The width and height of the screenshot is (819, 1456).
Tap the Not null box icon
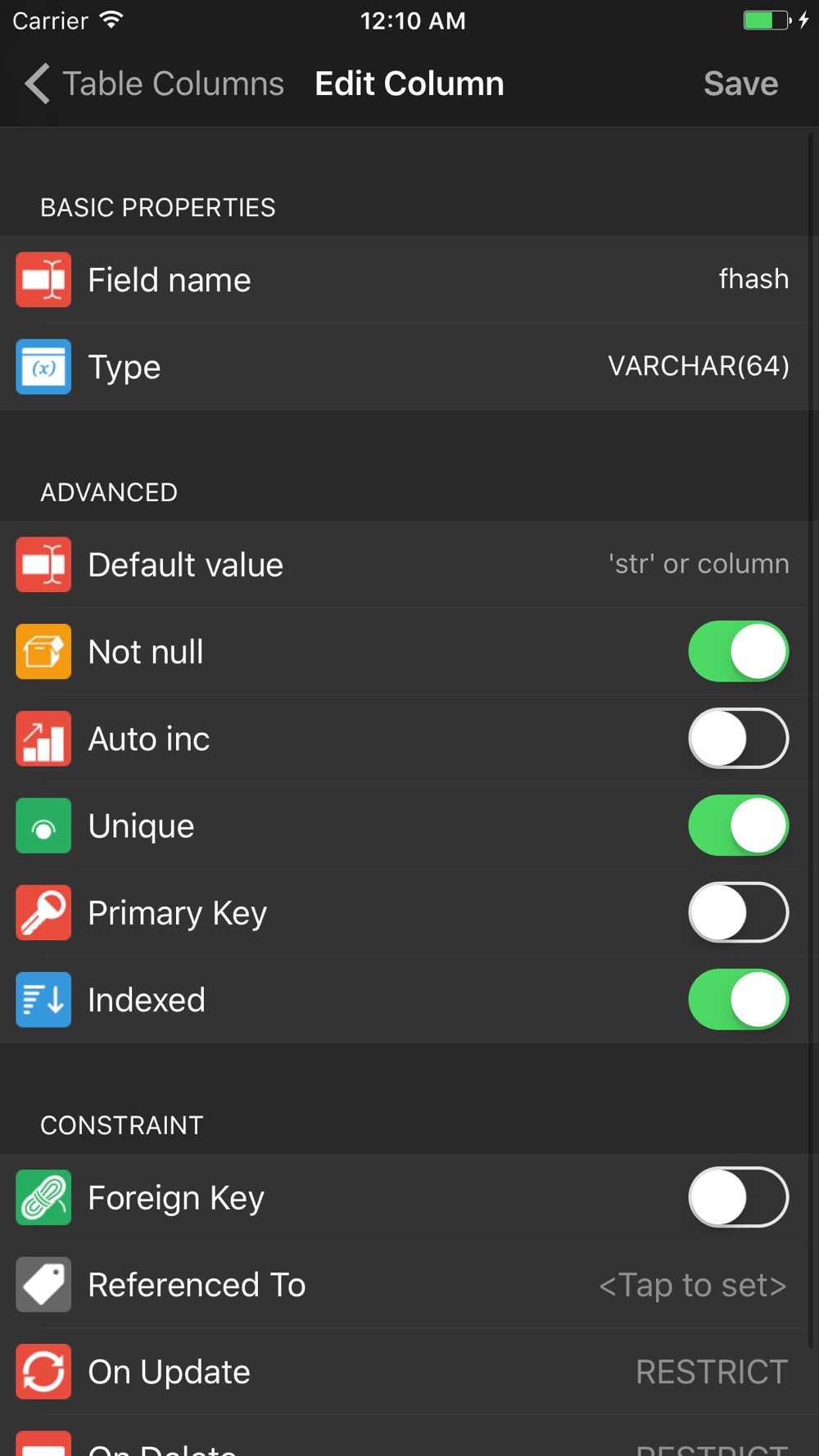[x=43, y=652]
